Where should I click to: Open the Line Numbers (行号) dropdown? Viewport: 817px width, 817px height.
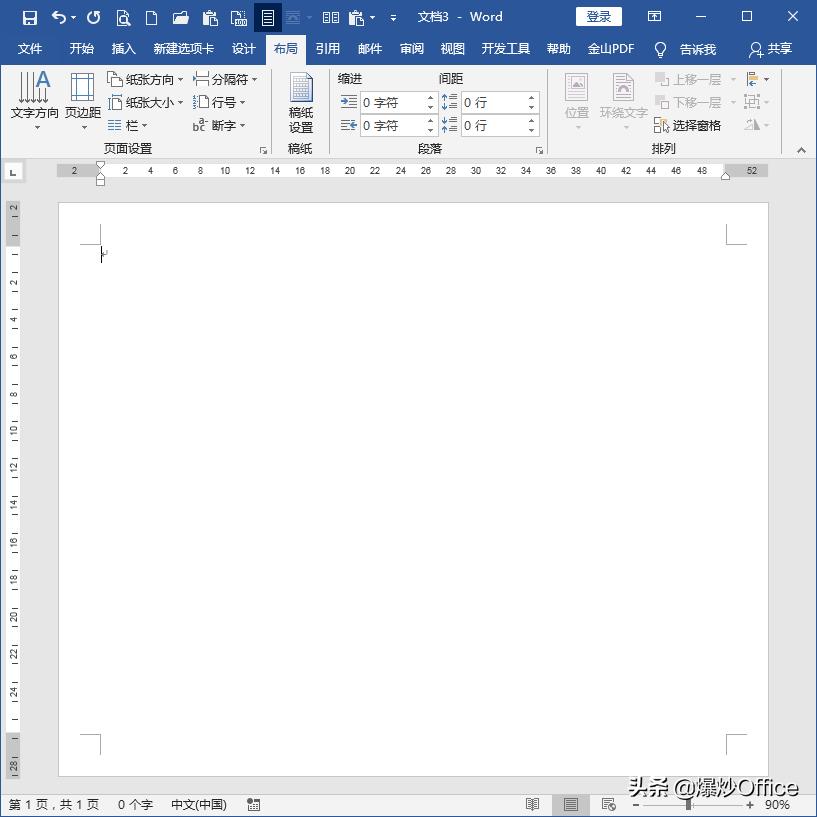coord(219,102)
